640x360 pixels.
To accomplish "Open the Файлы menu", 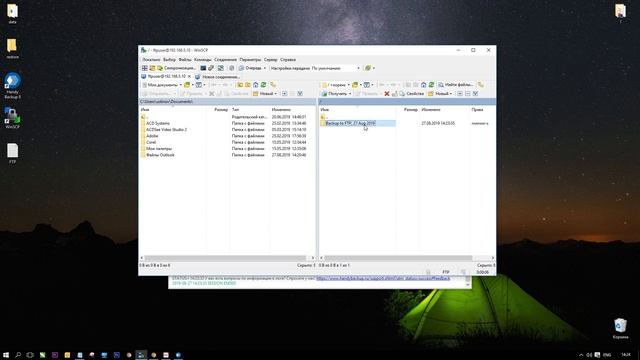I will coord(185,60).
